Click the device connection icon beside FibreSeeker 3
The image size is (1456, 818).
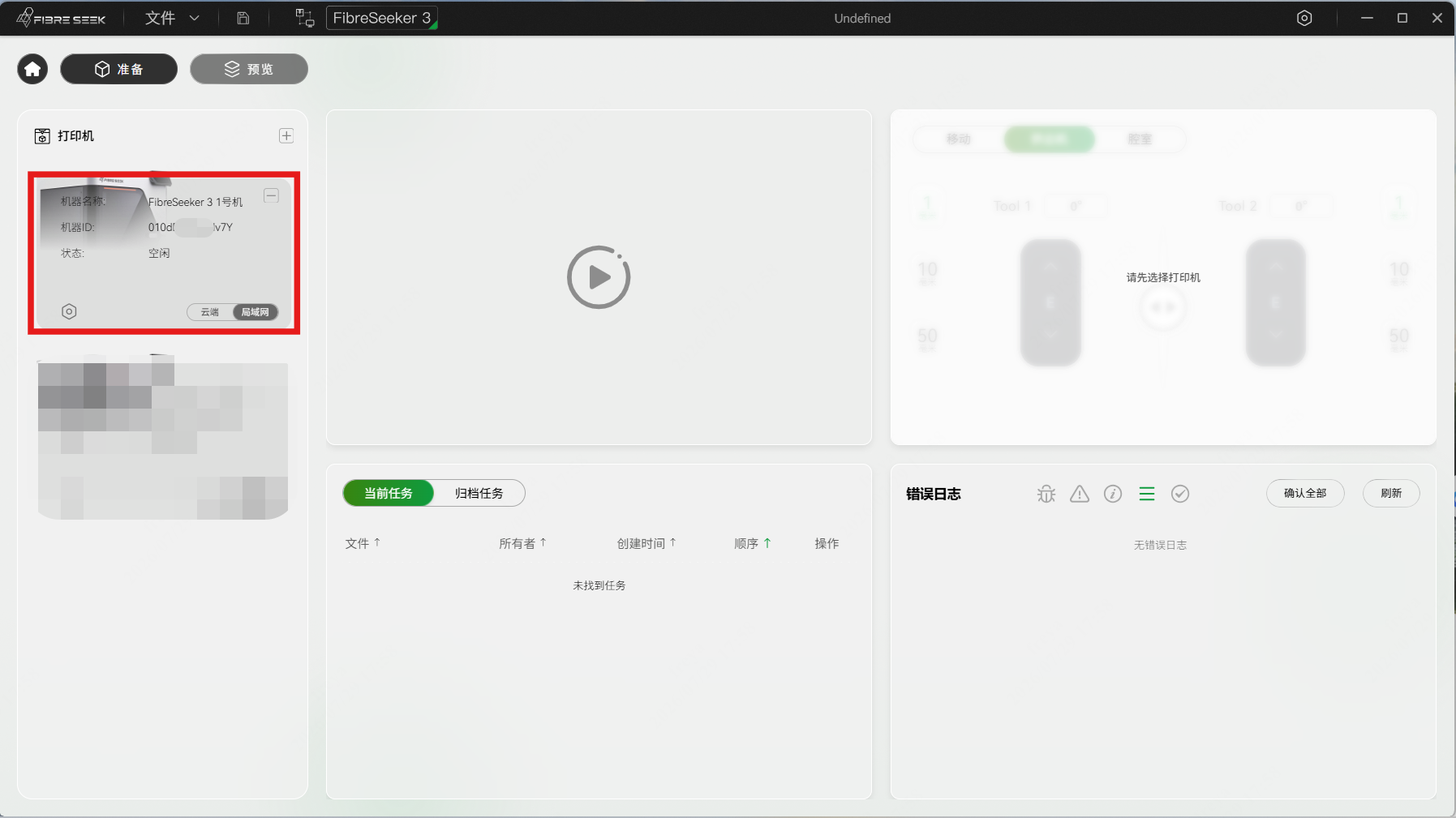pos(305,18)
